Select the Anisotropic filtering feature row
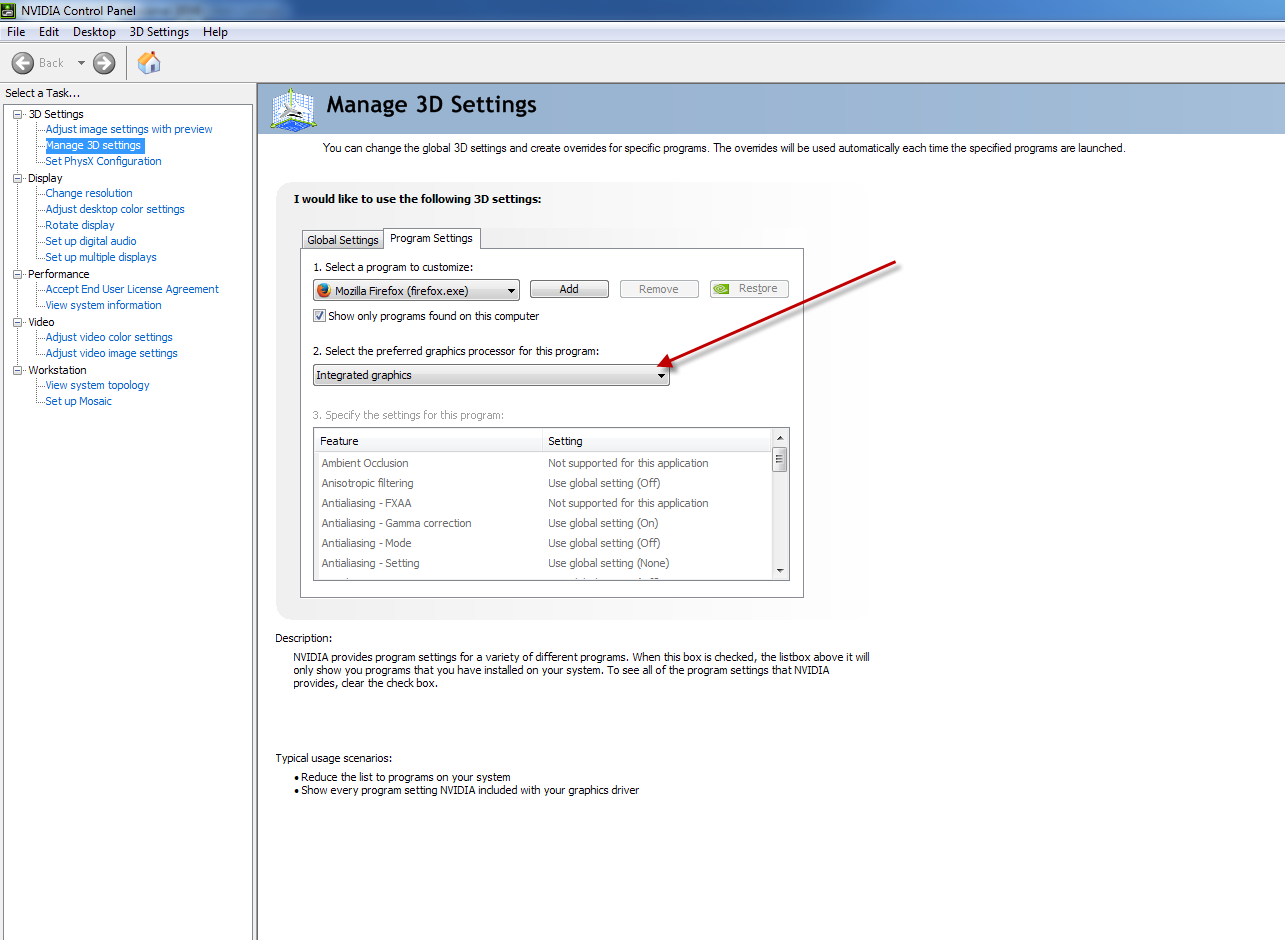 543,483
